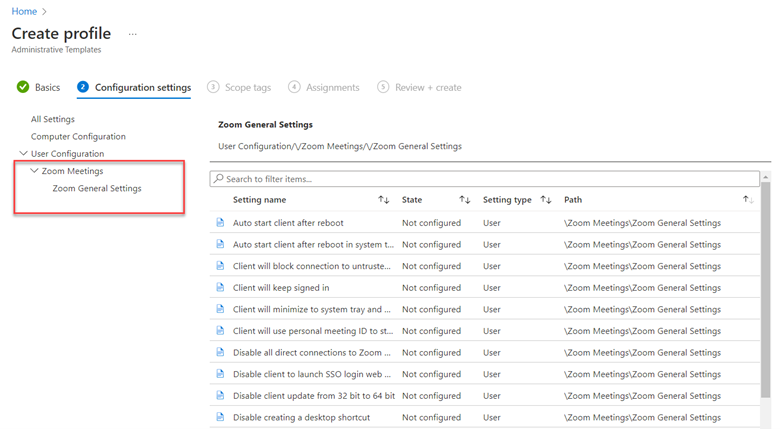
Task: Click the step 5 circle for Review + create
Action: tap(383, 87)
